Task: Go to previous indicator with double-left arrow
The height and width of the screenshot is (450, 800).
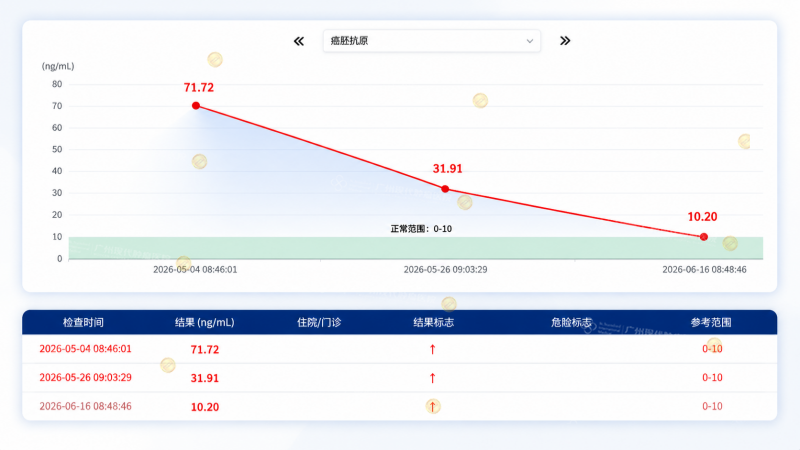Action: click(x=299, y=41)
